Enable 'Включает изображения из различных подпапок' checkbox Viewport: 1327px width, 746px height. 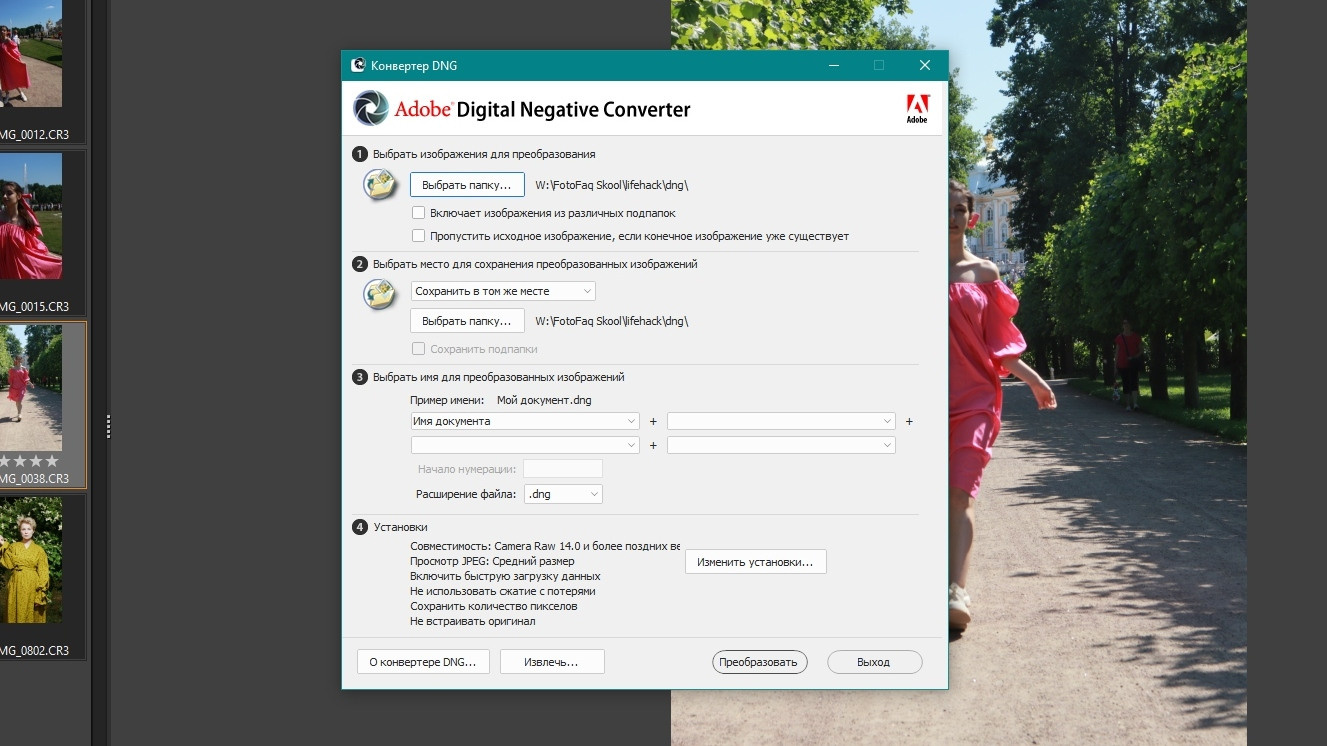[419, 213]
